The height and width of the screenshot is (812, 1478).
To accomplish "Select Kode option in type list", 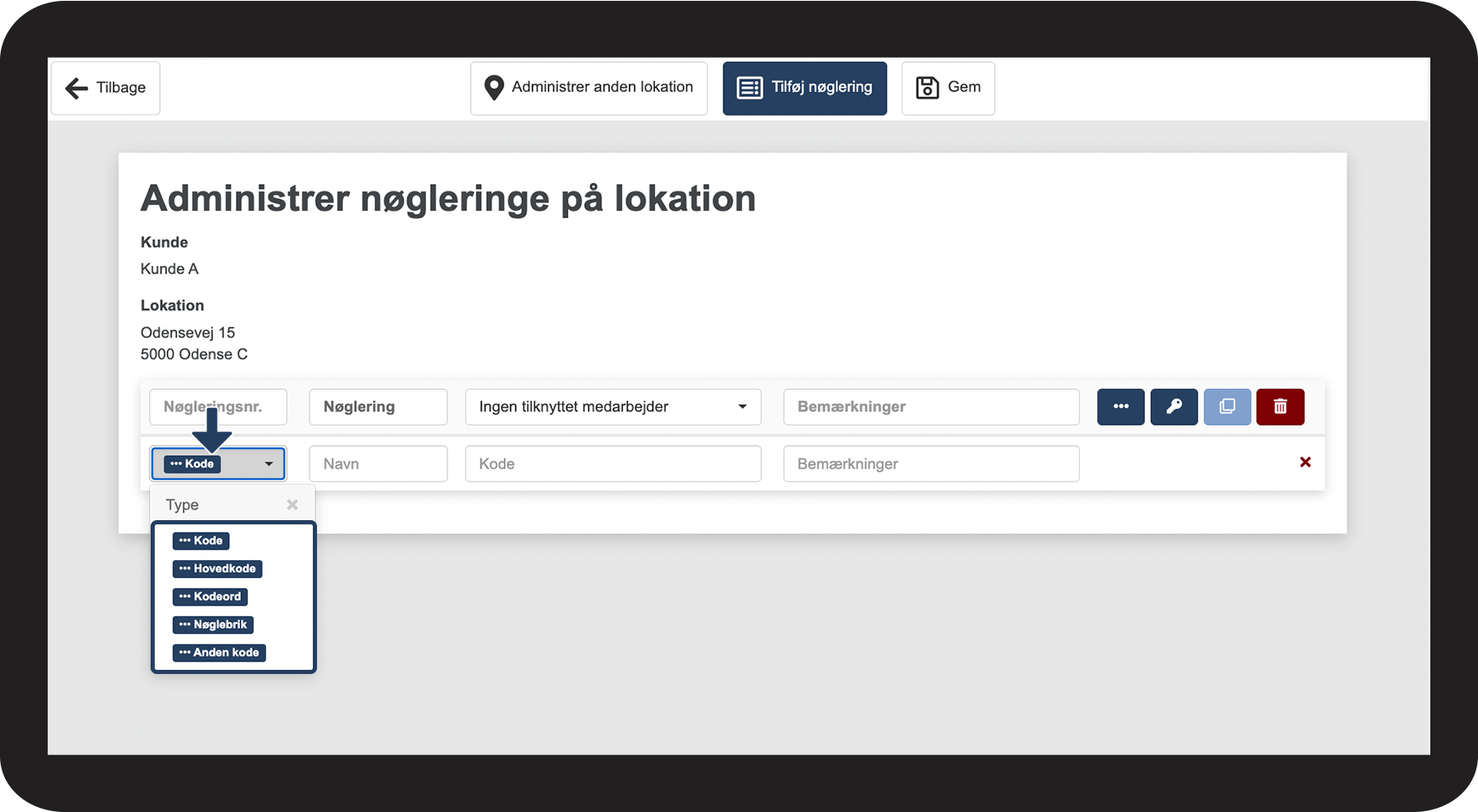I will [201, 541].
